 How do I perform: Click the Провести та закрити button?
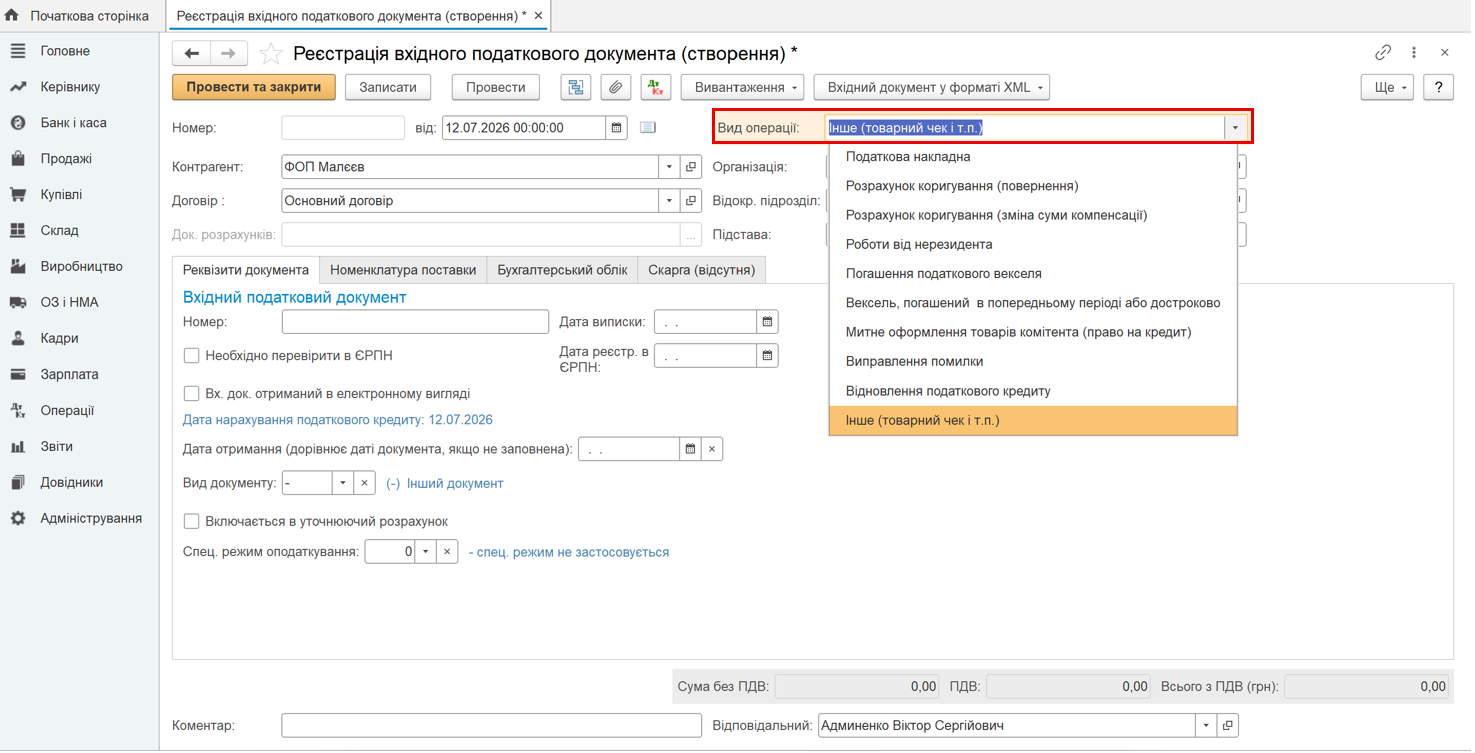click(254, 87)
